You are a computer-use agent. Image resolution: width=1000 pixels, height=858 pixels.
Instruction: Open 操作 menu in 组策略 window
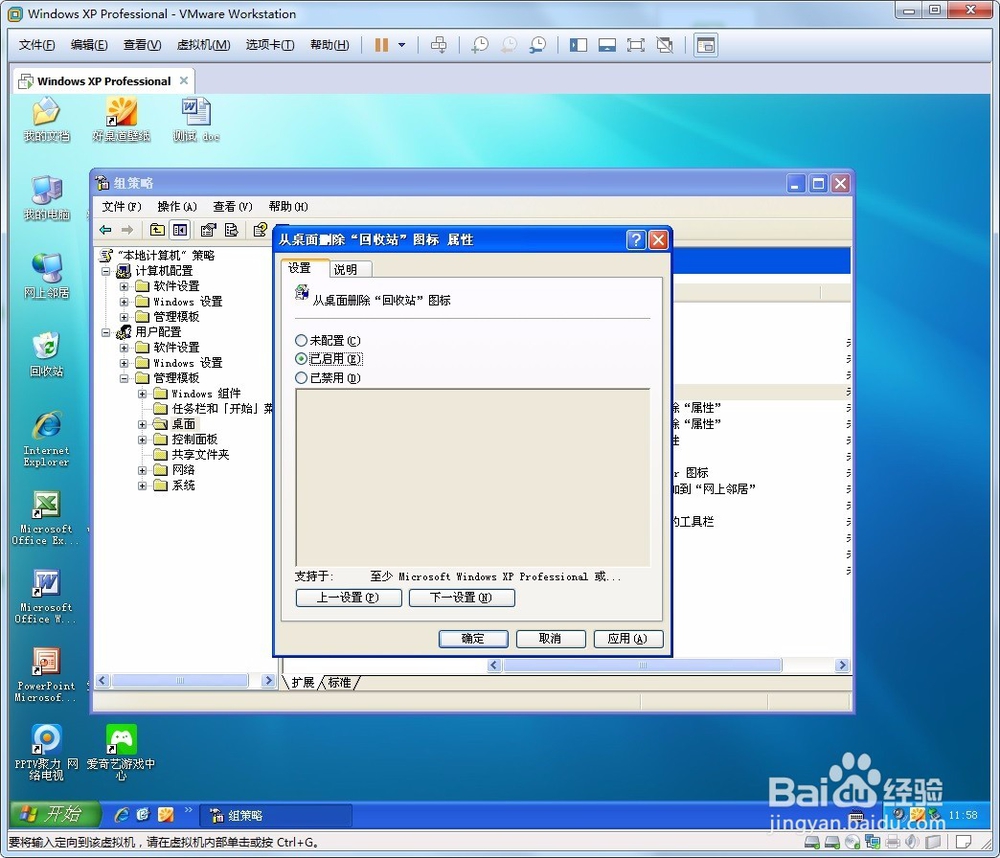coord(177,207)
